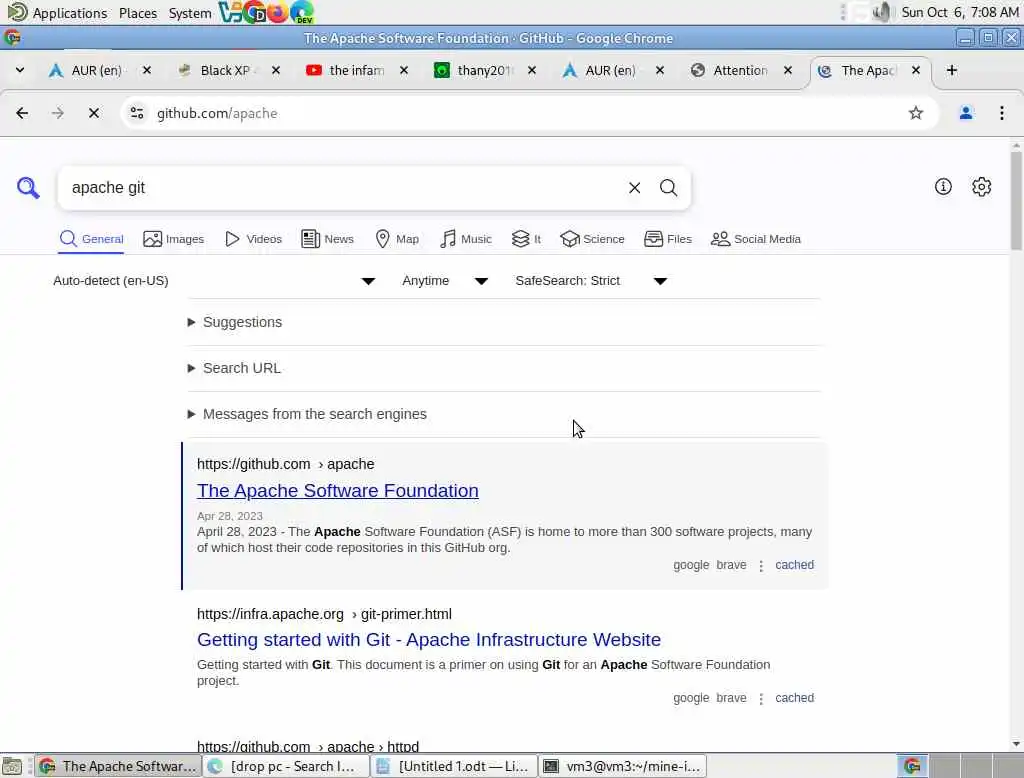Viewport: 1024px width, 778px height.
Task: Select the General search category
Action: [x=91, y=239]
